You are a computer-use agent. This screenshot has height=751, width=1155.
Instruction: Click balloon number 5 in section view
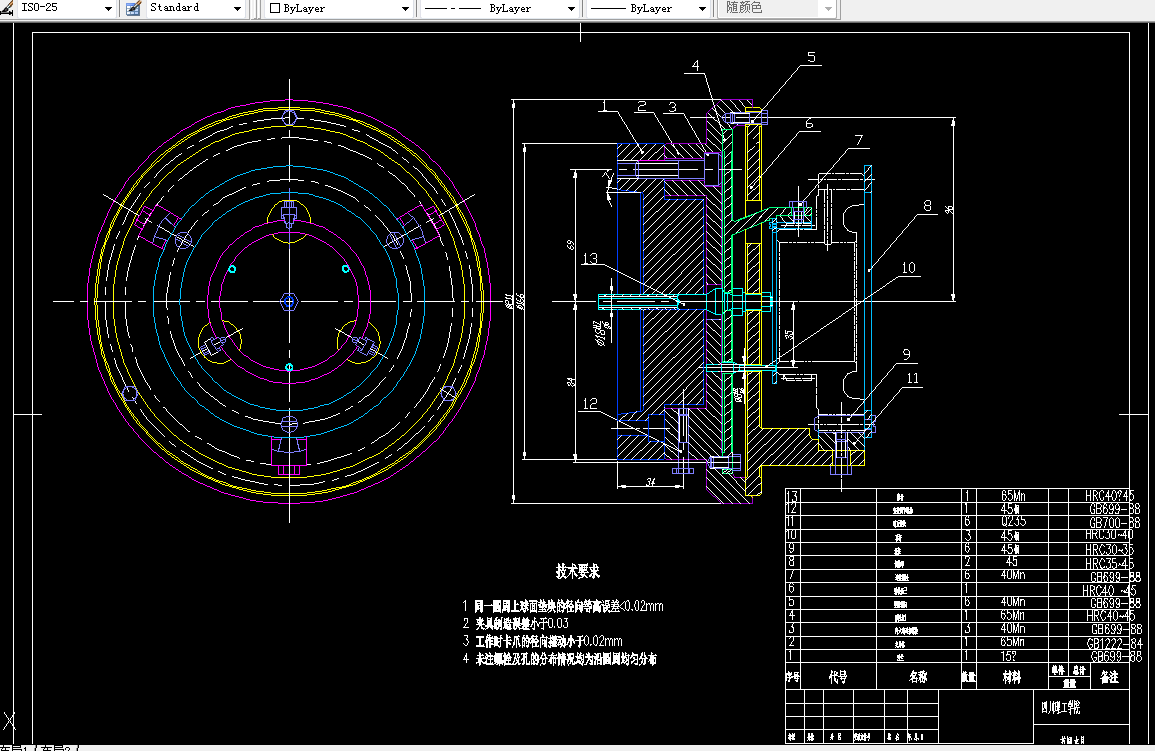[811, 57]
